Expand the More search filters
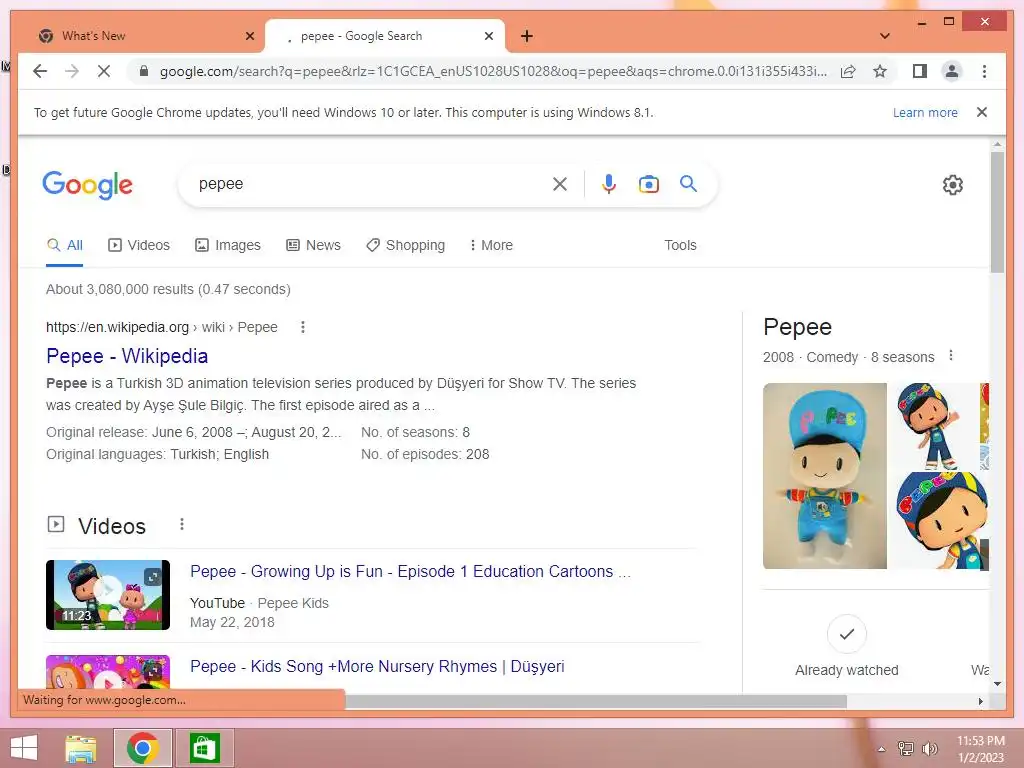Viewport: 1024px width, 768px height. [491, 246]
